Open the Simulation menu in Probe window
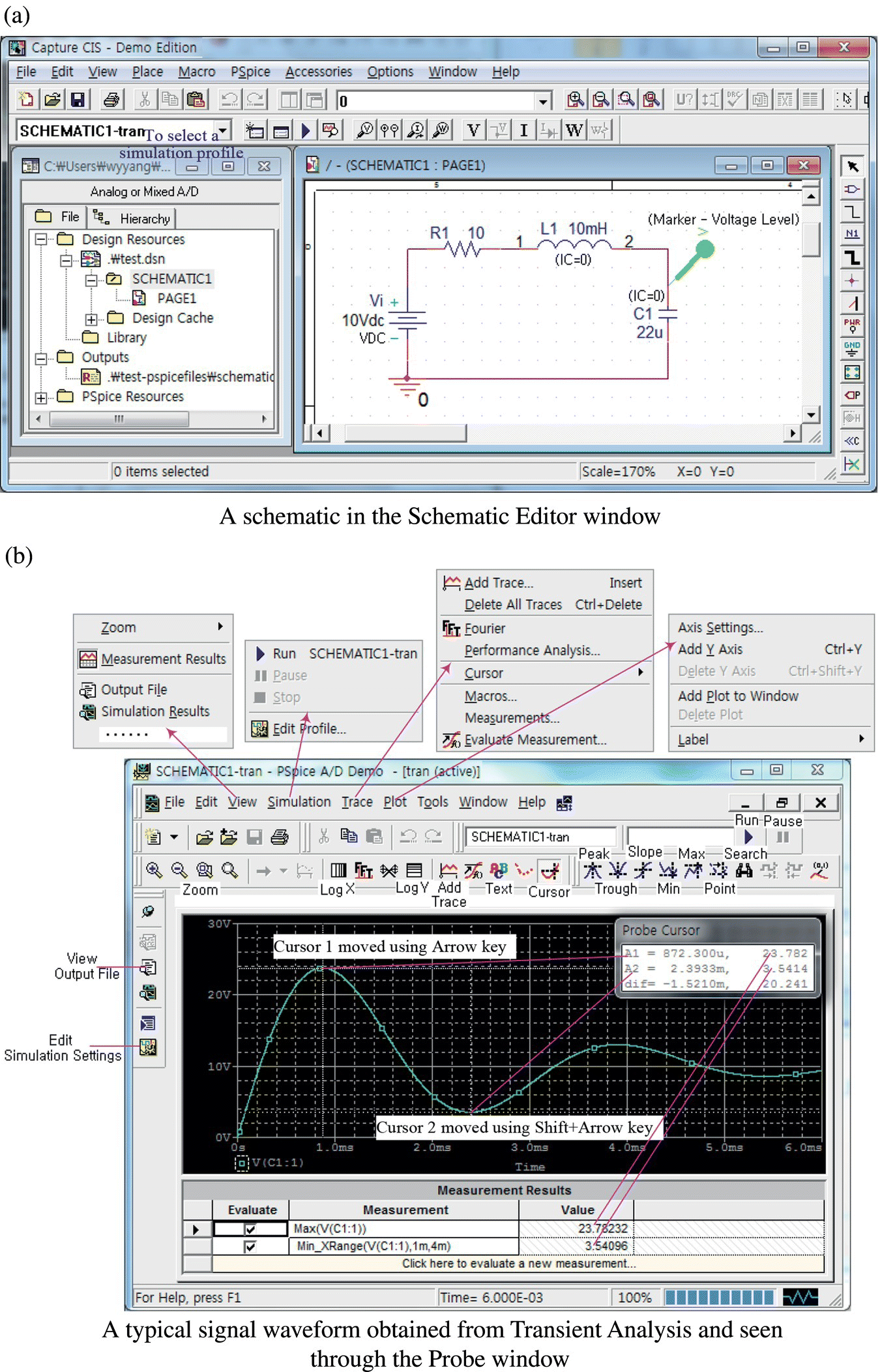This screenshot has width=880, height=1372. [299, 802]
